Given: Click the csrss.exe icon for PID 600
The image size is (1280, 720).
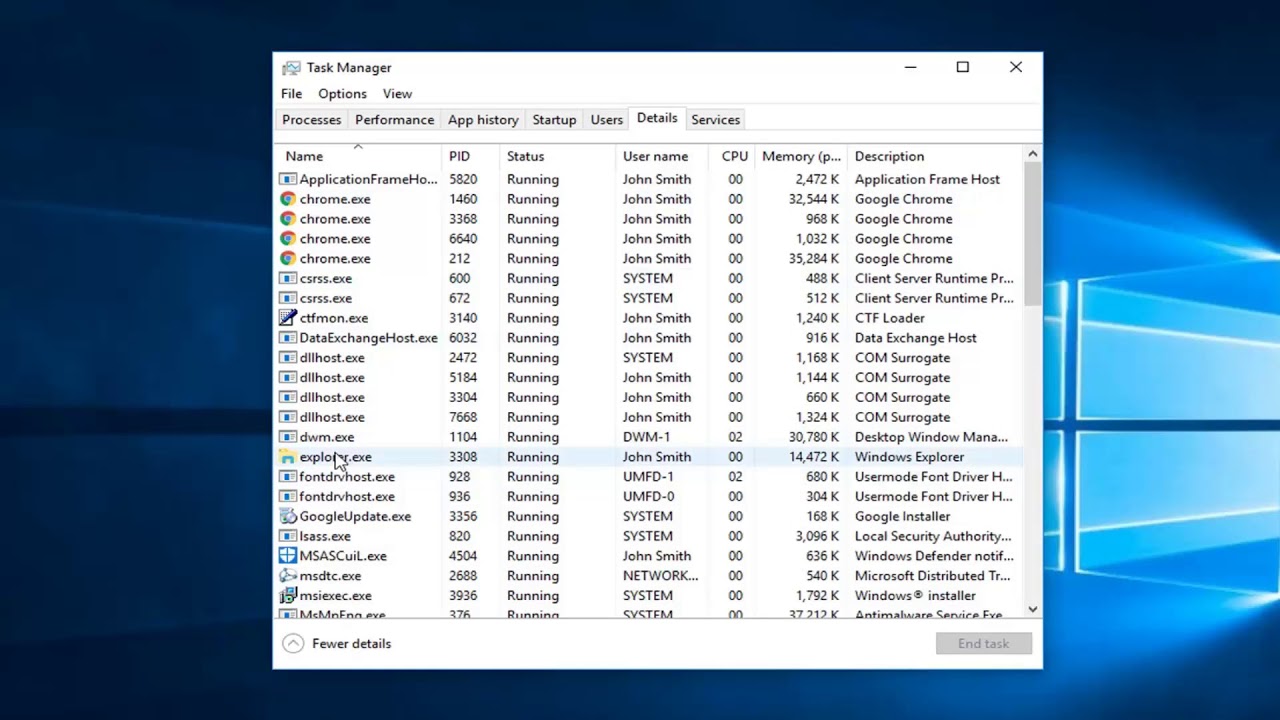Looking at the screenshot, I should pyautogui.click(x=288, y=278).
